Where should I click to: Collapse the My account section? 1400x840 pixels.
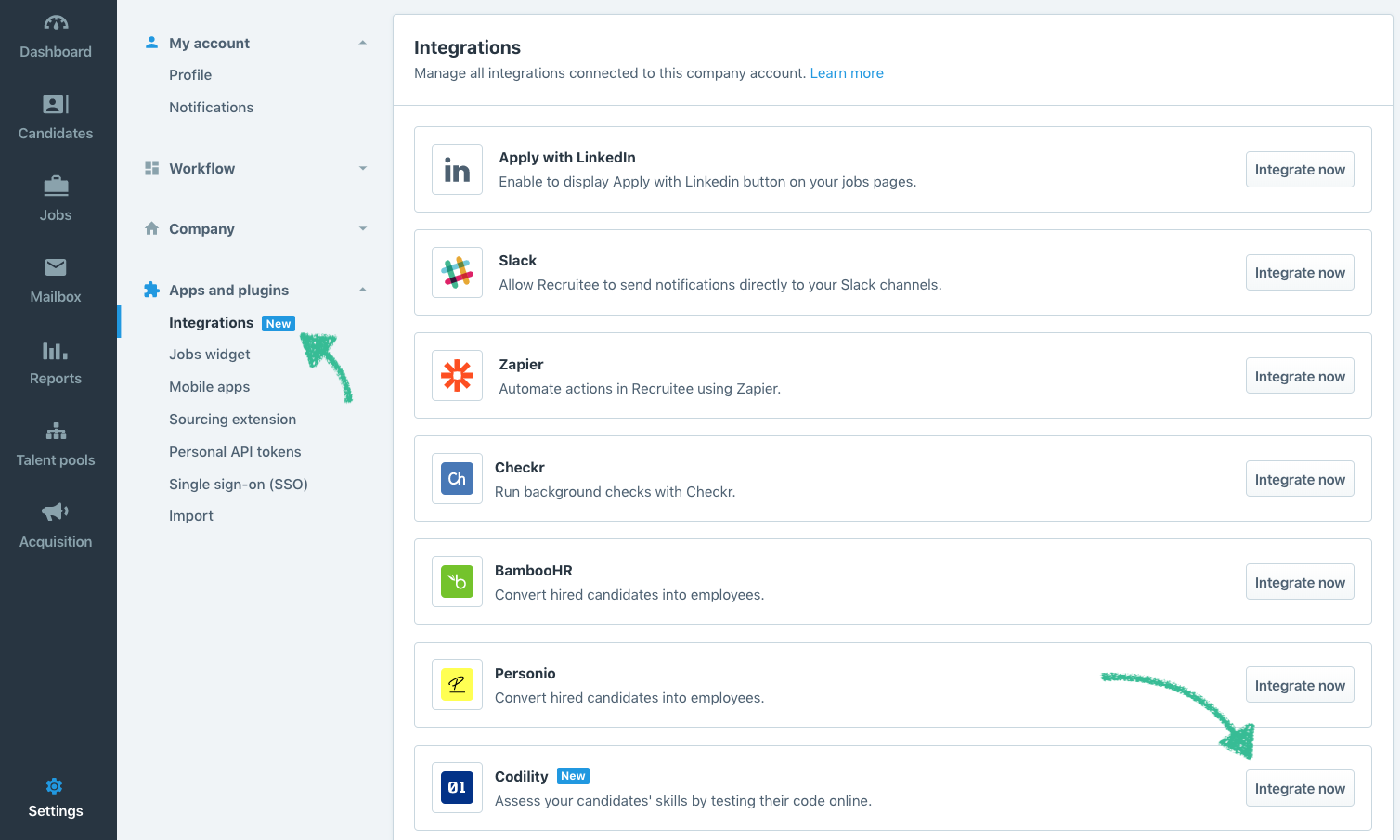(x=362, y=42)
